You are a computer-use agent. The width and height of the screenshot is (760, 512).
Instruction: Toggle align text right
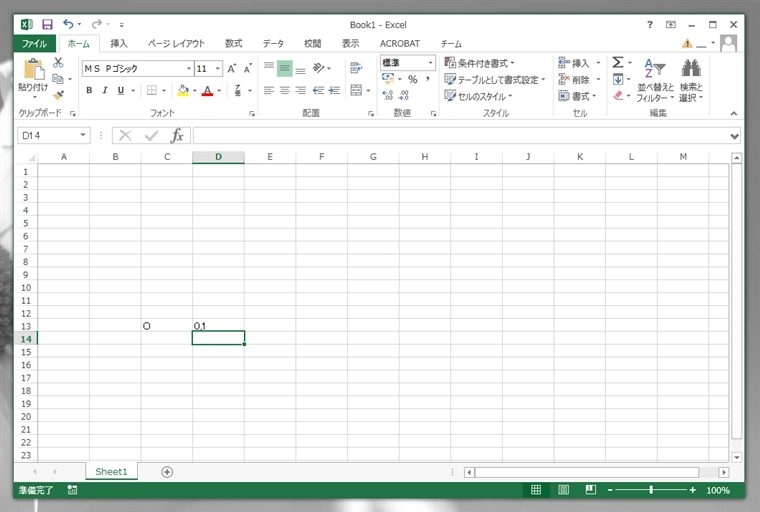301,90
